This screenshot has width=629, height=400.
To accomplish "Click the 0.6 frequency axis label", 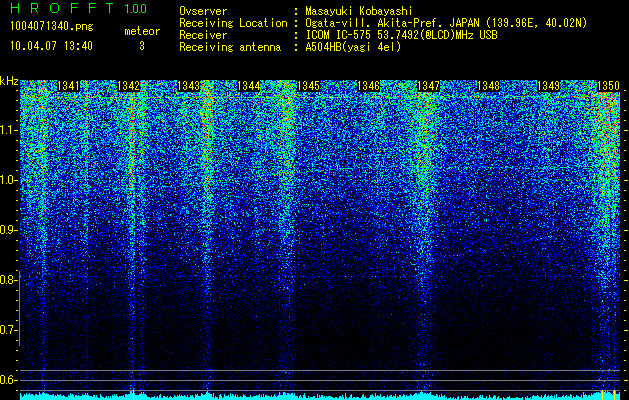I will coord(8,380).
